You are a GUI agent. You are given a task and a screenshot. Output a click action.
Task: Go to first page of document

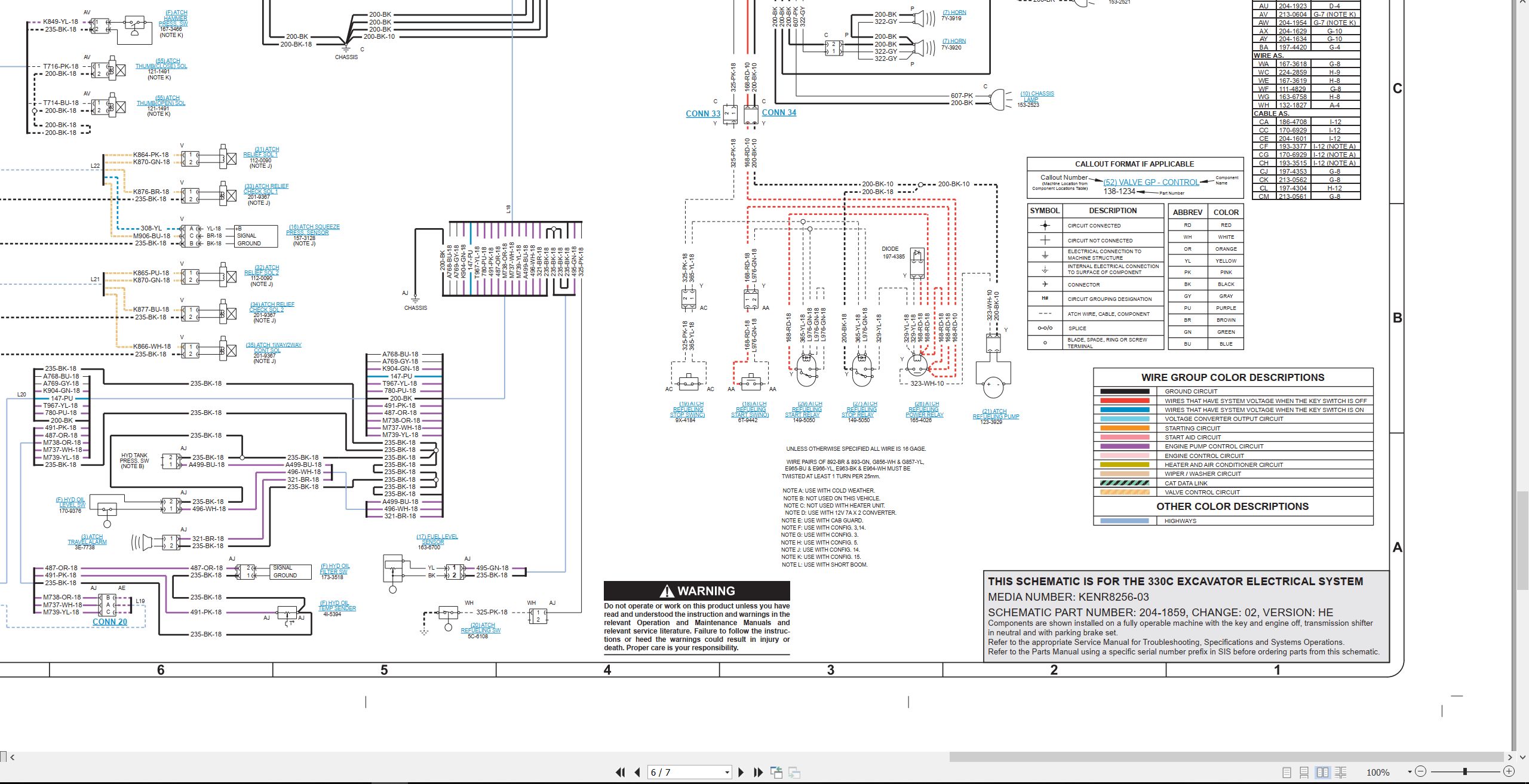pyautogui.click(x=621, y=772)
